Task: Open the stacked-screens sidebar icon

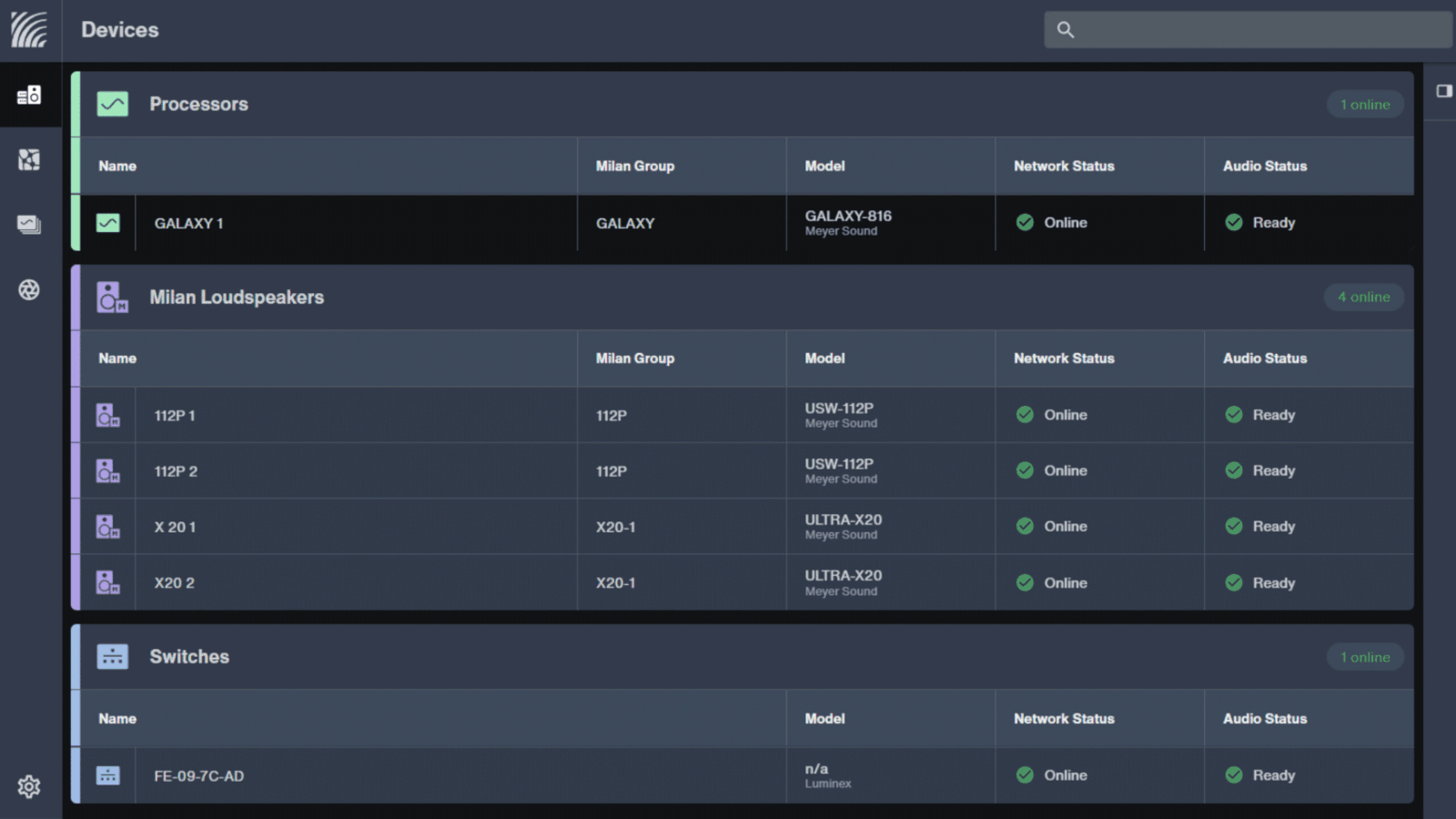Action: (29, 225)
